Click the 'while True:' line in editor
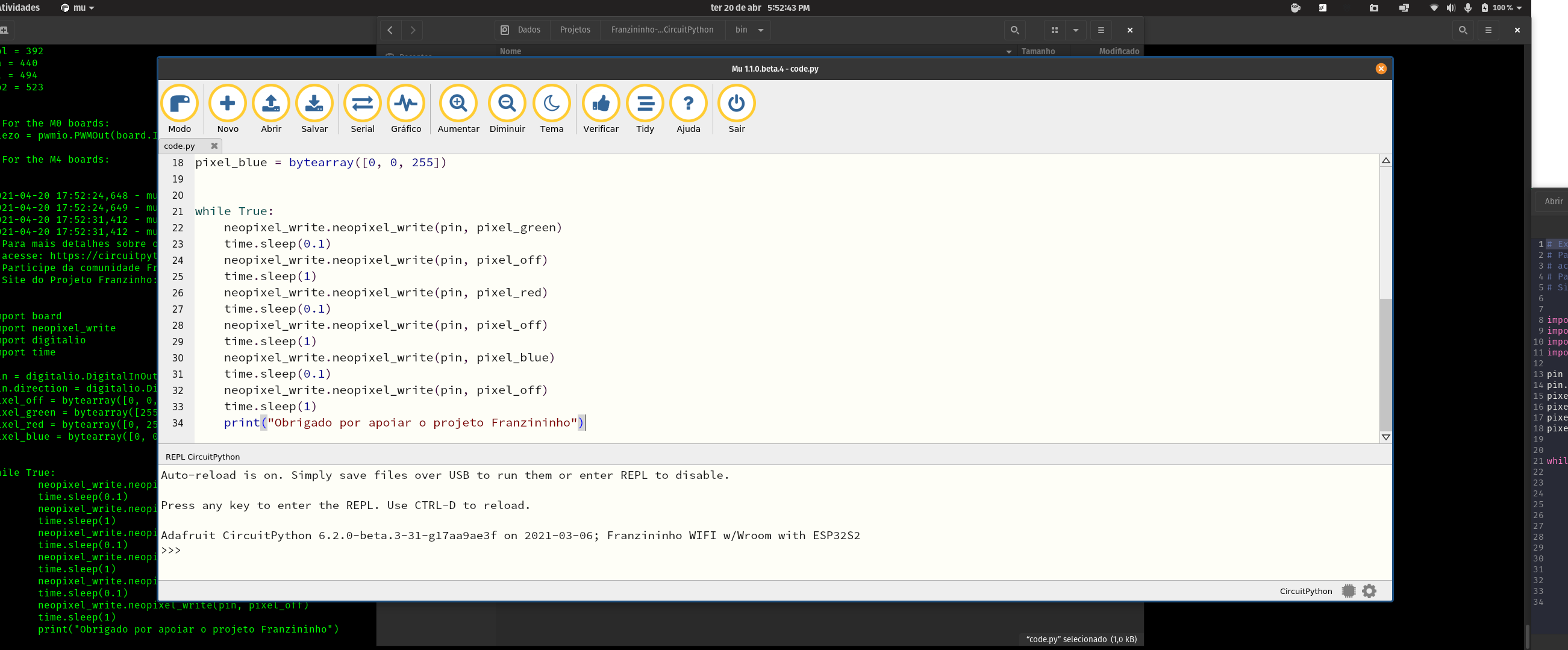This screenshot has height=650, width=1568. [x=234, y=211]
